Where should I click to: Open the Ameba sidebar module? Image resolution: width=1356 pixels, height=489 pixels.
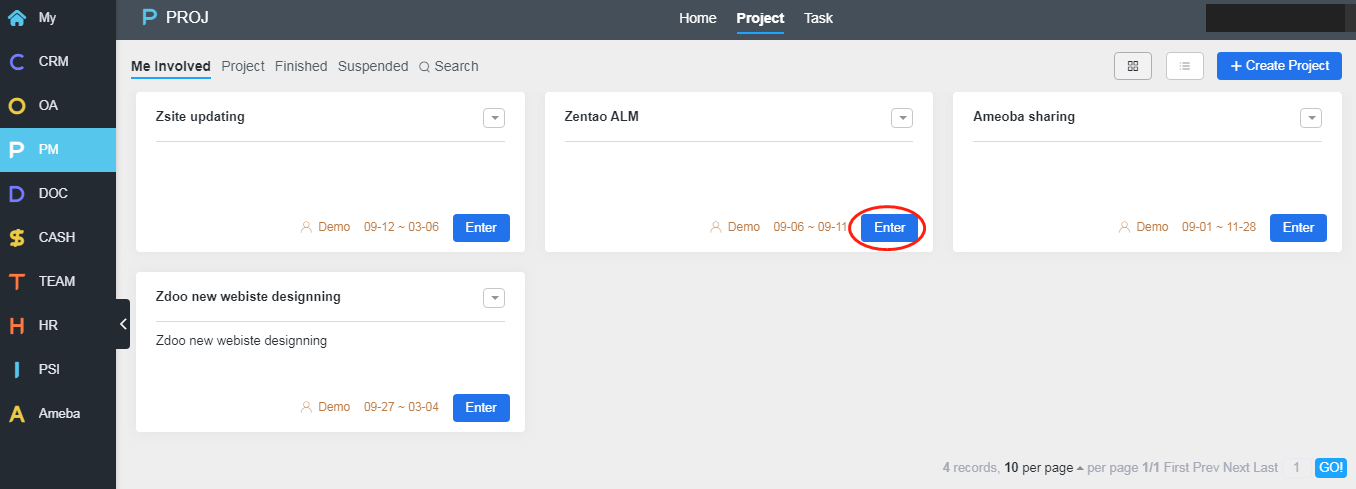pos(57,413)
